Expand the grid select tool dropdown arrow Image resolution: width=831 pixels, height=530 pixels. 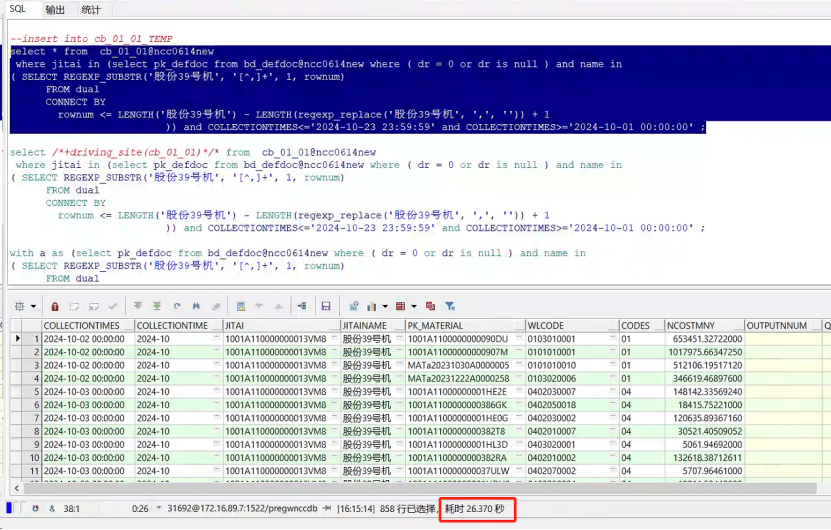click(x=33, y=306)
